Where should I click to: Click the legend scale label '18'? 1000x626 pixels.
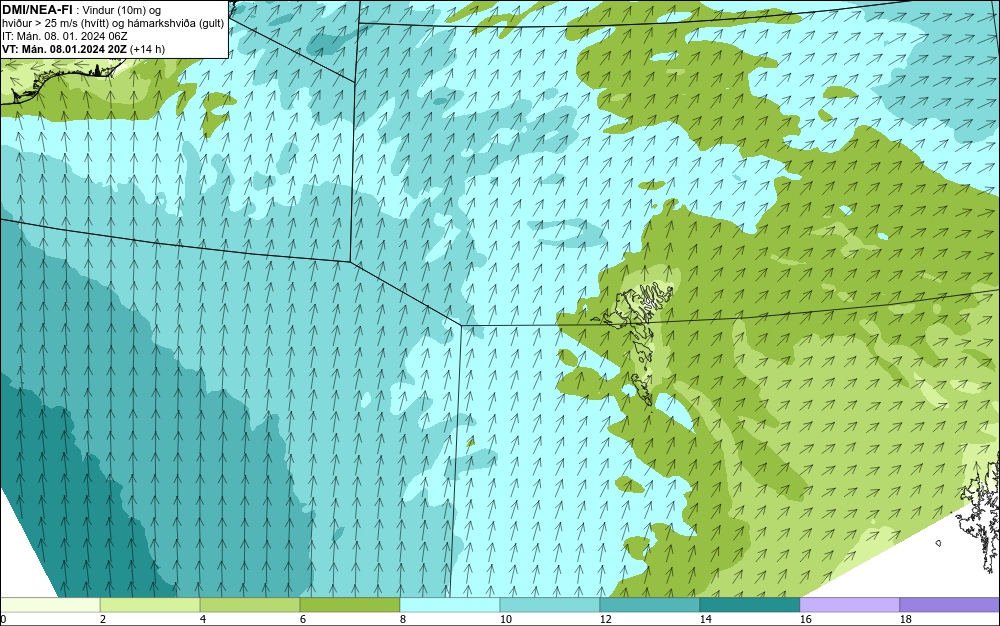click(906, 619)
